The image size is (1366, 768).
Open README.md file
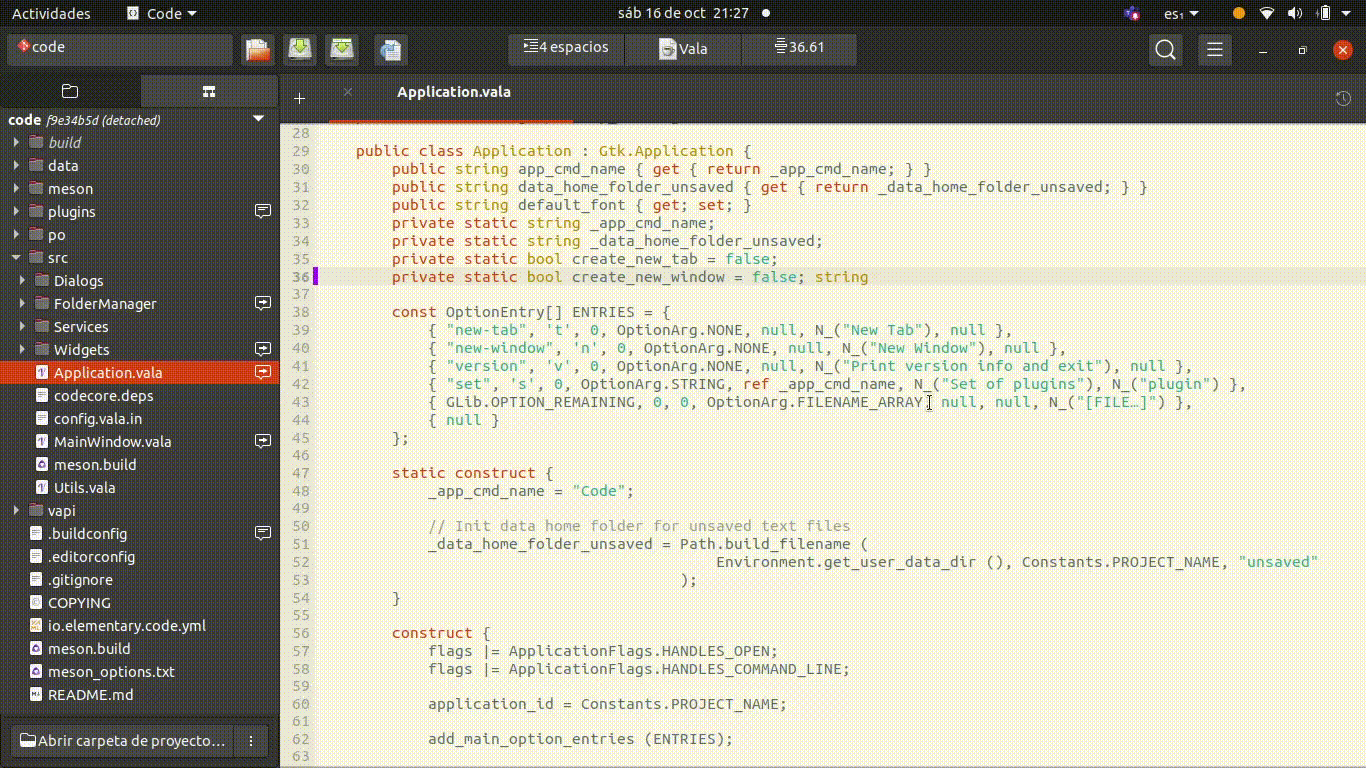(139, 694)
